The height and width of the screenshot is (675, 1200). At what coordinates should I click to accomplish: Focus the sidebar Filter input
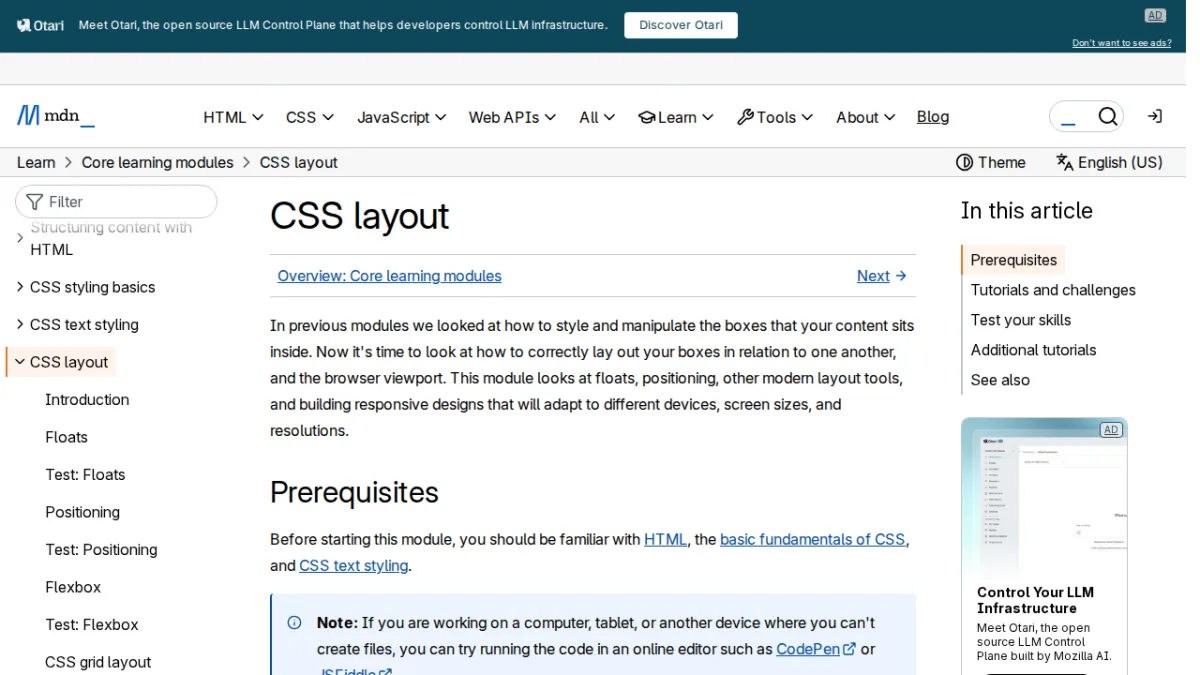pos(116,201)
